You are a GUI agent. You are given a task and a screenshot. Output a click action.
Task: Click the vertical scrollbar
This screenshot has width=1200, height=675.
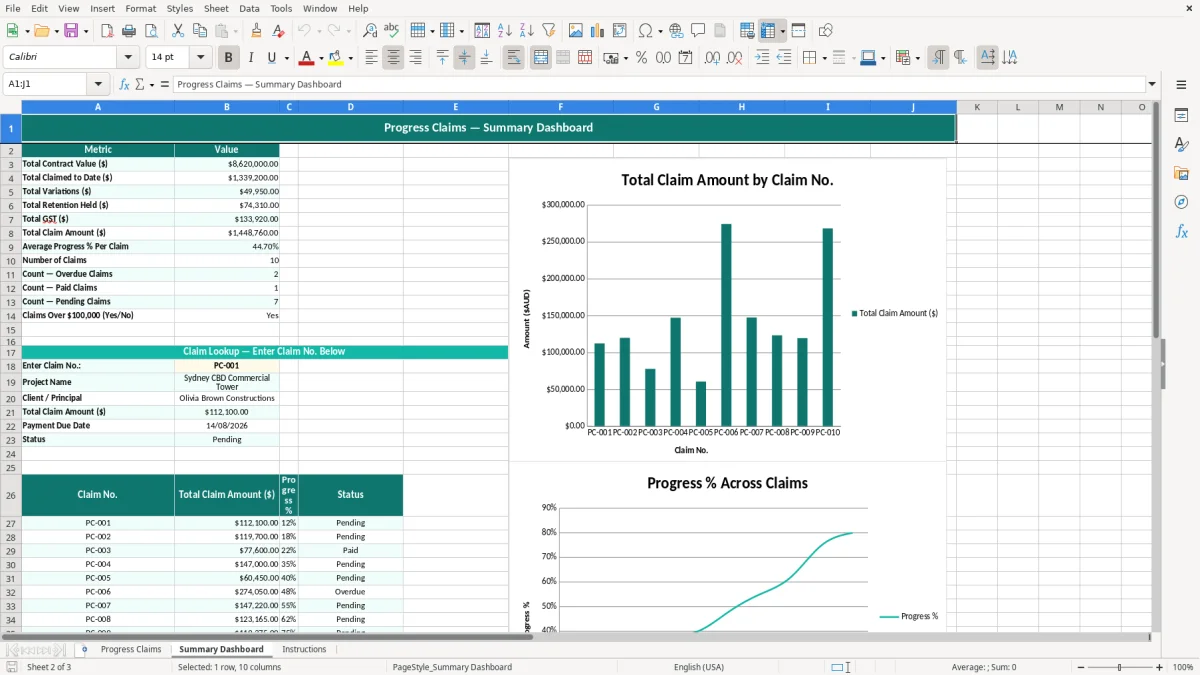(x=1155, y=365)
